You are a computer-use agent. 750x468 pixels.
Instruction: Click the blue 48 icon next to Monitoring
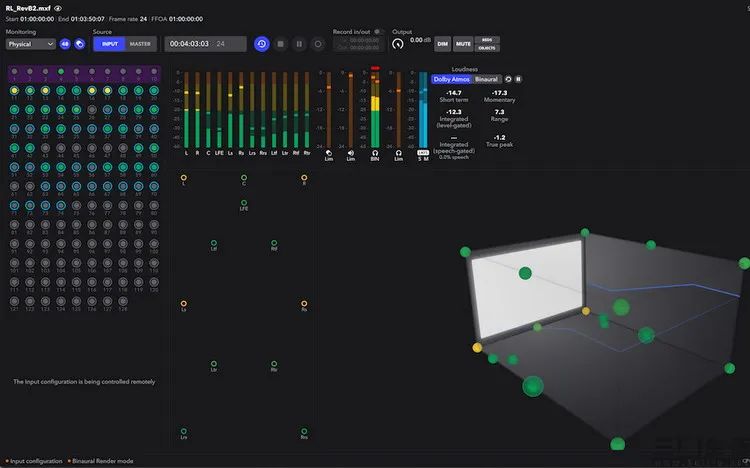tap(65, 44)
